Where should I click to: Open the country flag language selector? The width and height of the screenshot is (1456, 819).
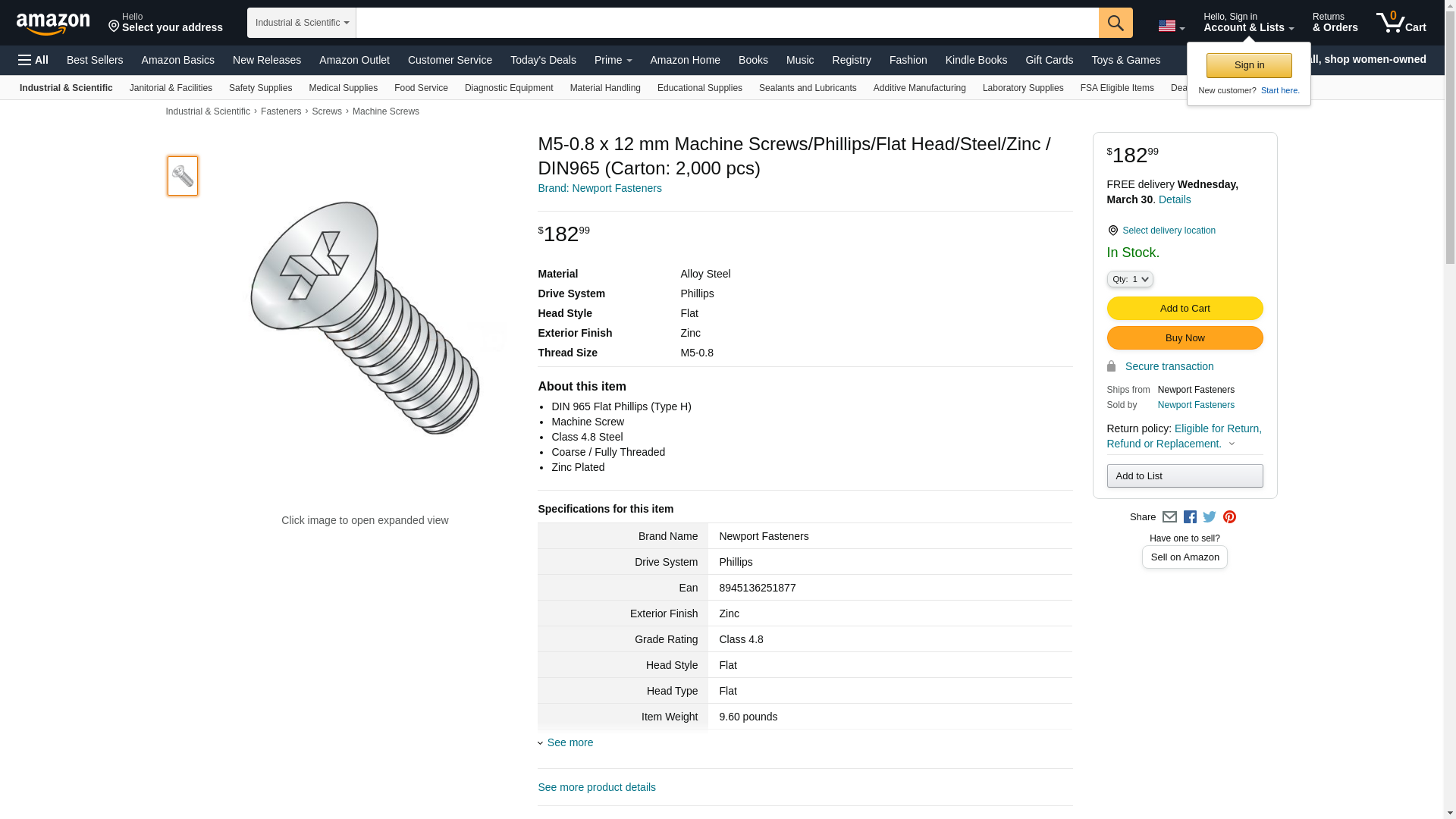pos(1171,27)
